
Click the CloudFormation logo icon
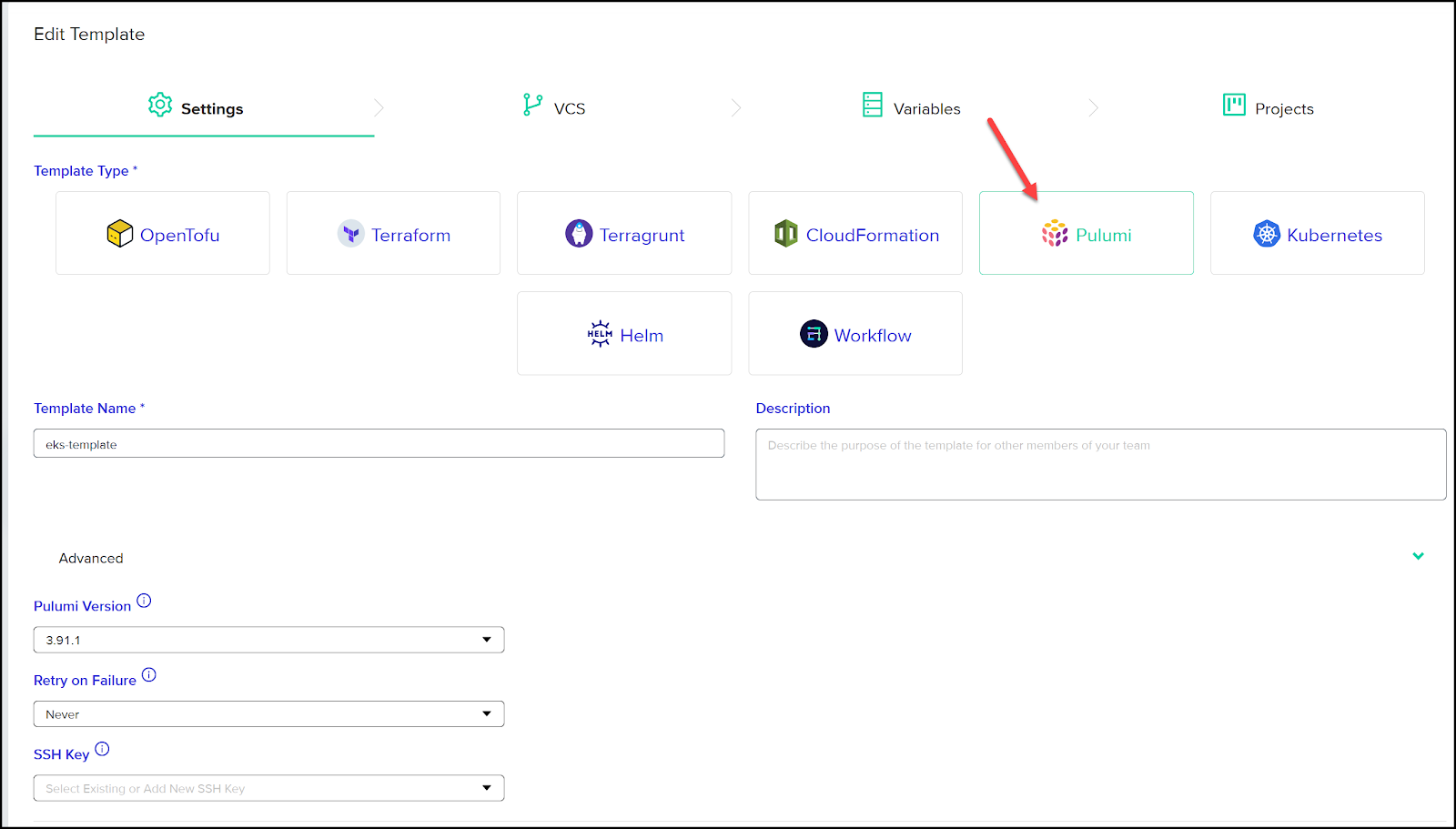coord(785,234)
